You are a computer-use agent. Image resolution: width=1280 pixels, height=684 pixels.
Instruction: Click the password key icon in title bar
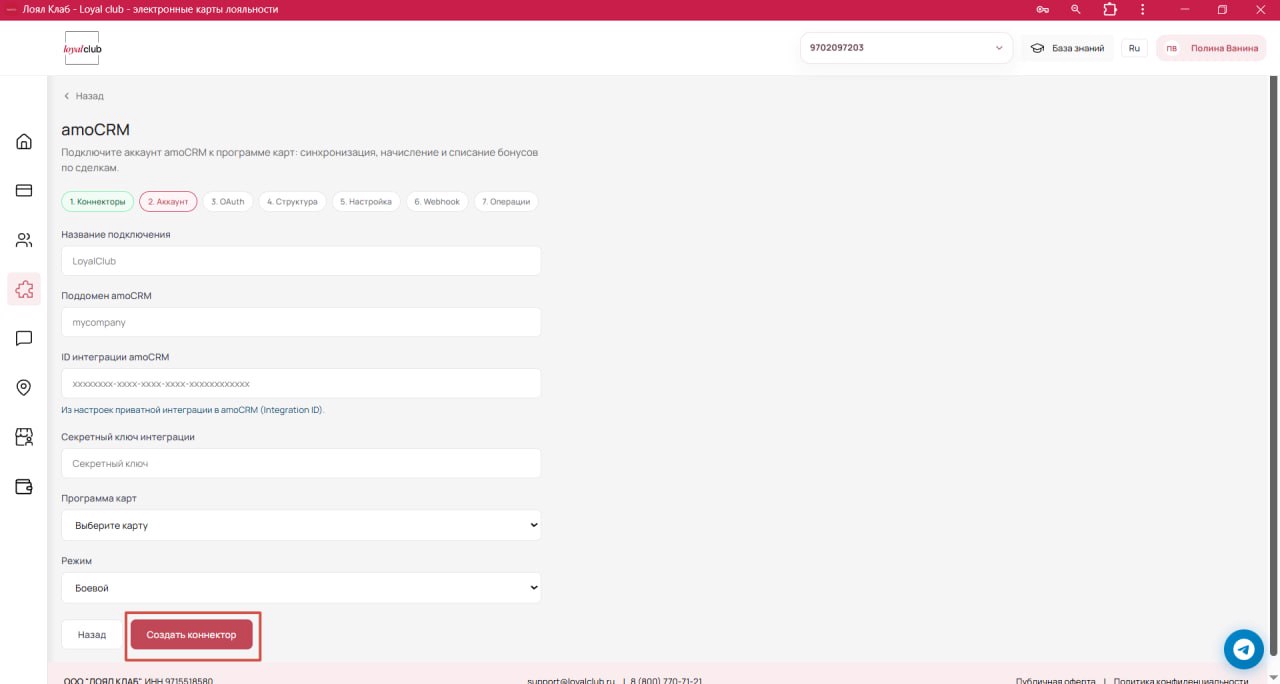point(1043,9)
